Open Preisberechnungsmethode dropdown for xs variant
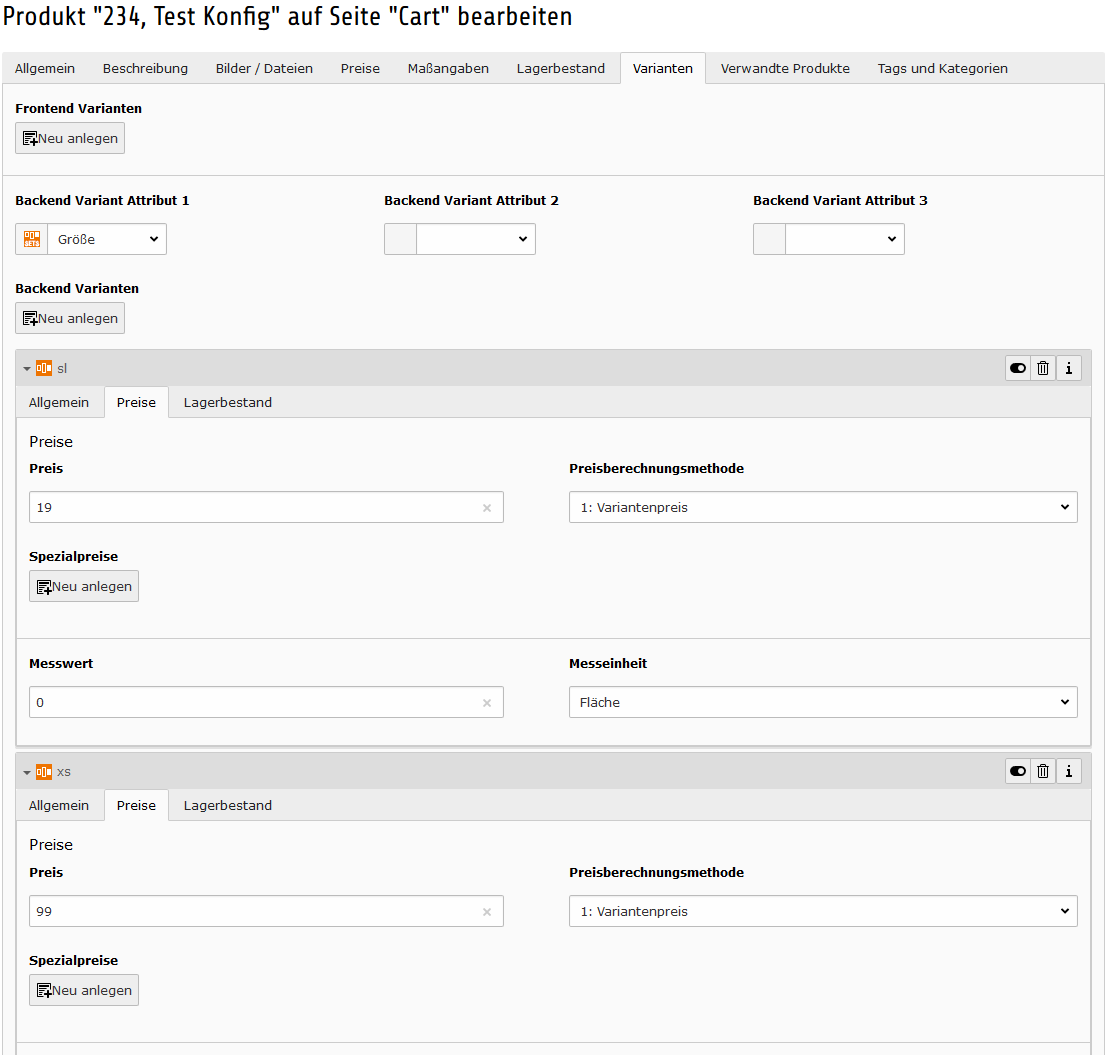This screenshot has width=1108, height=1055. tap(823, 912)
